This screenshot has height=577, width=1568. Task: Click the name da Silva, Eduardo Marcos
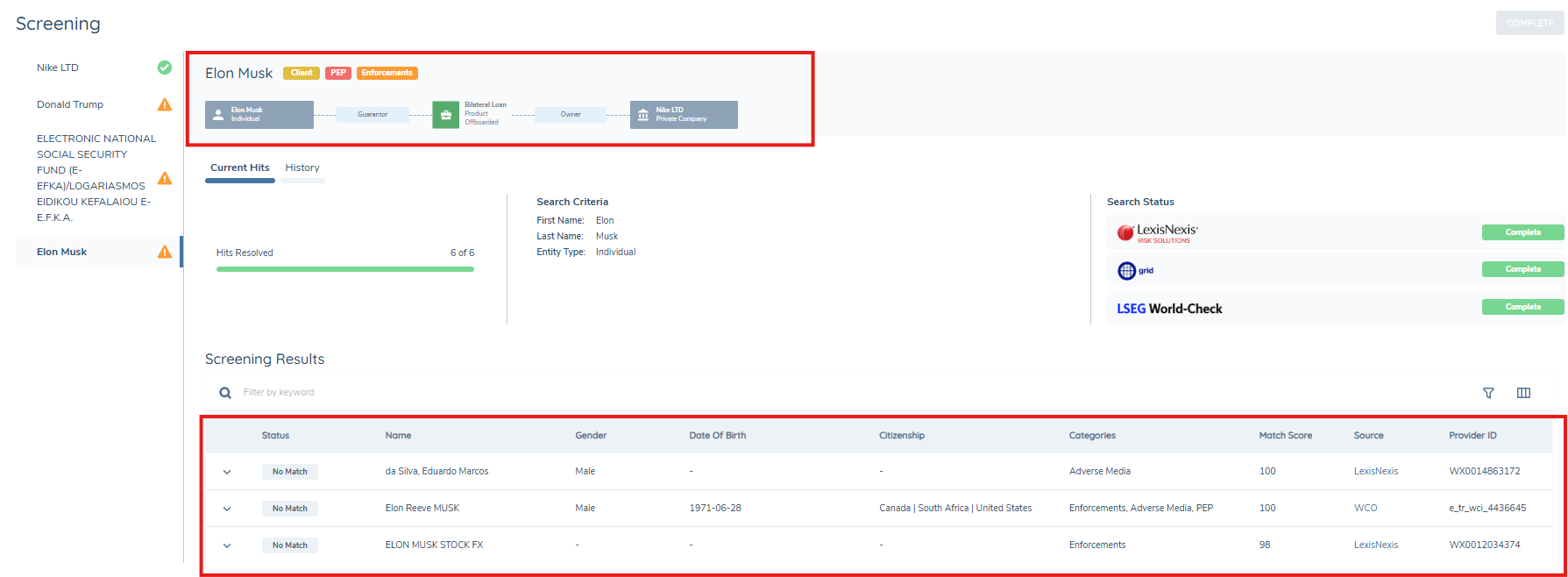click(436, 472)
